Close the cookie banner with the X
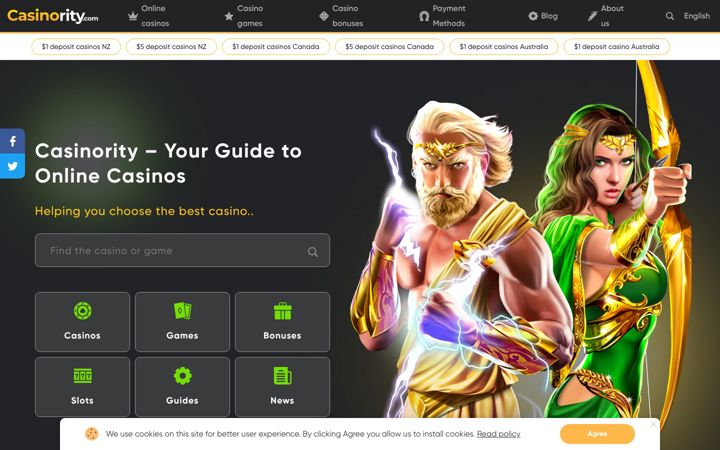 (653, 424)
